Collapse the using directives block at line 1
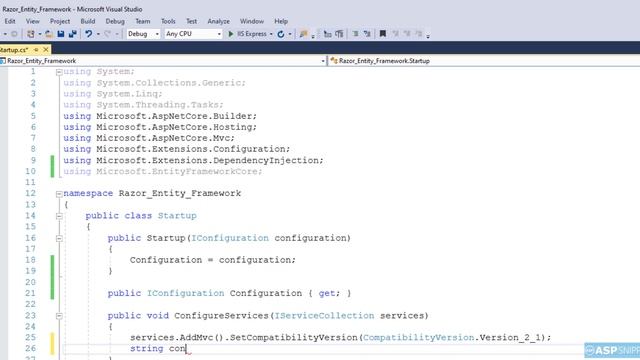 click(x=59, y=72)
